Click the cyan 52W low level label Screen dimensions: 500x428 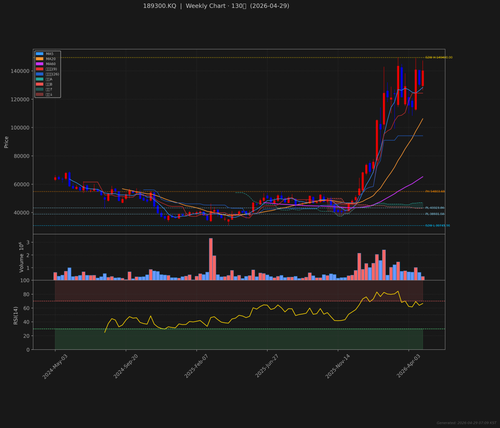click(437, 226)
